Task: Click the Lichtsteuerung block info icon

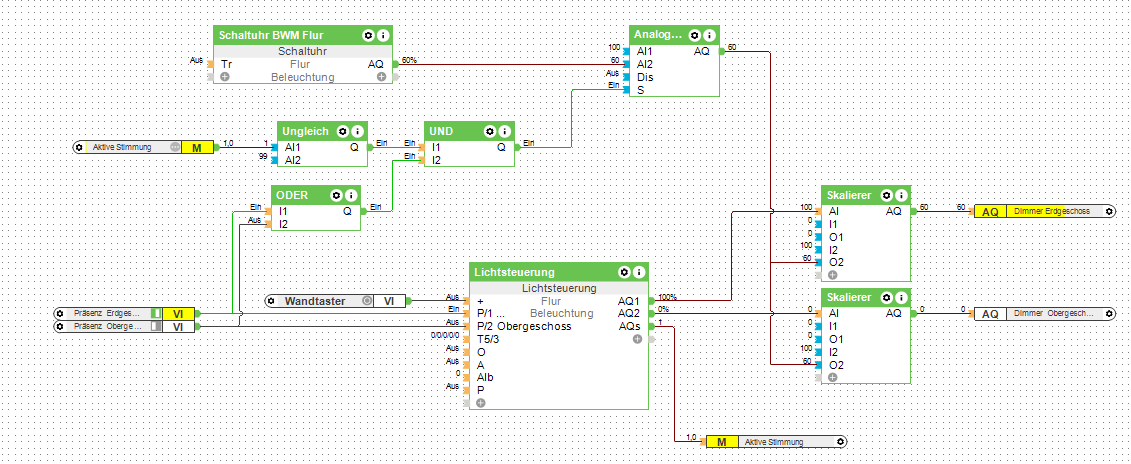Action: [639, 272]
